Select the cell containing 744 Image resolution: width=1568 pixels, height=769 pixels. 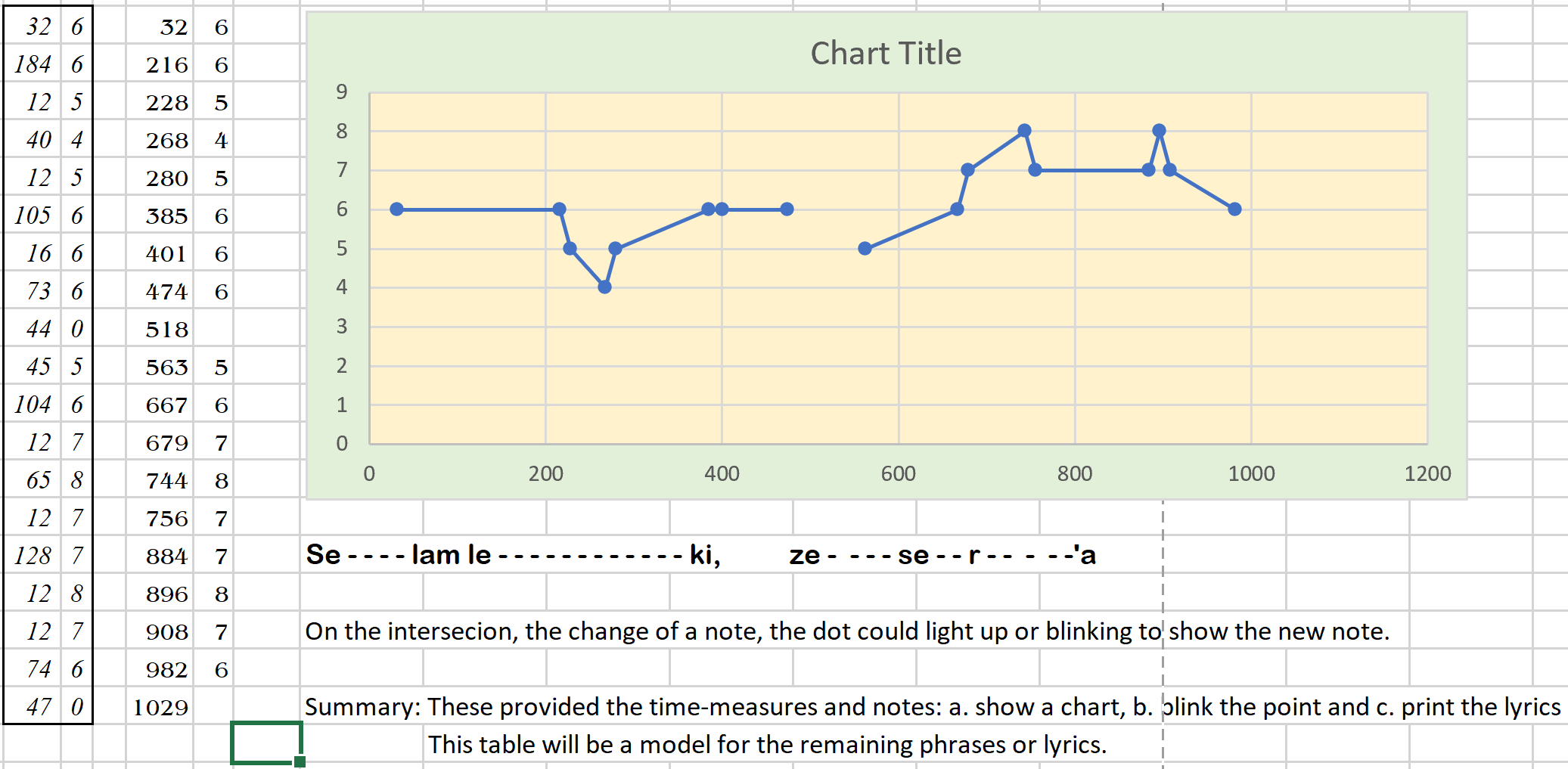(166, 480)
